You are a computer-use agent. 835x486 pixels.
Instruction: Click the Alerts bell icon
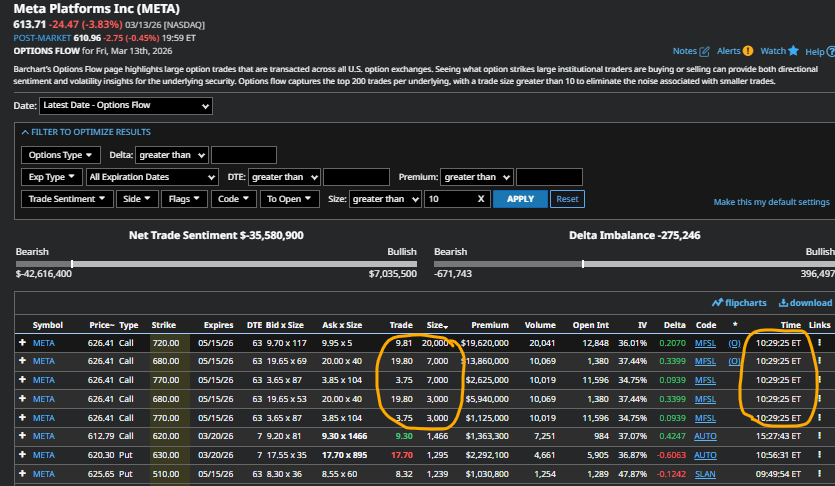tap(747, 51)
